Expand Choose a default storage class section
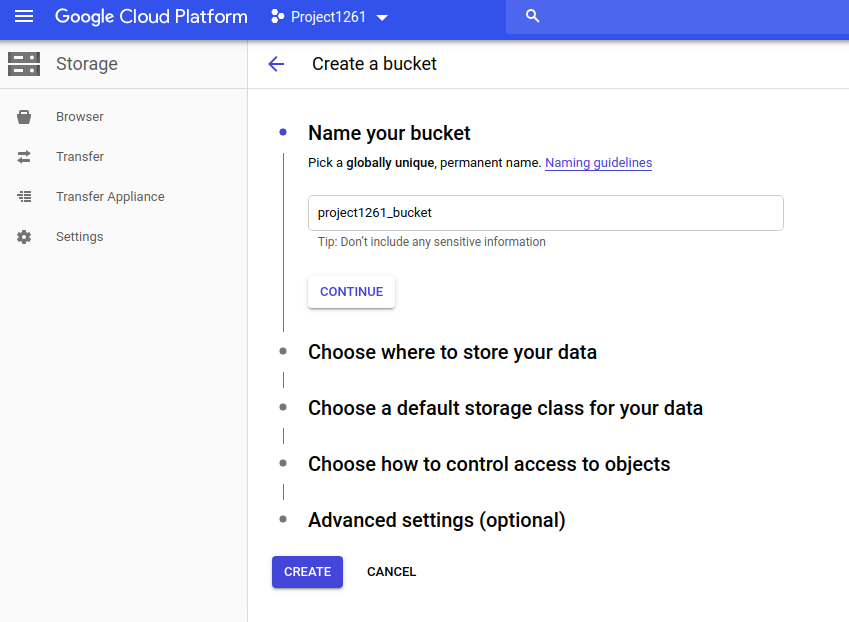 (x=505, y=408)
